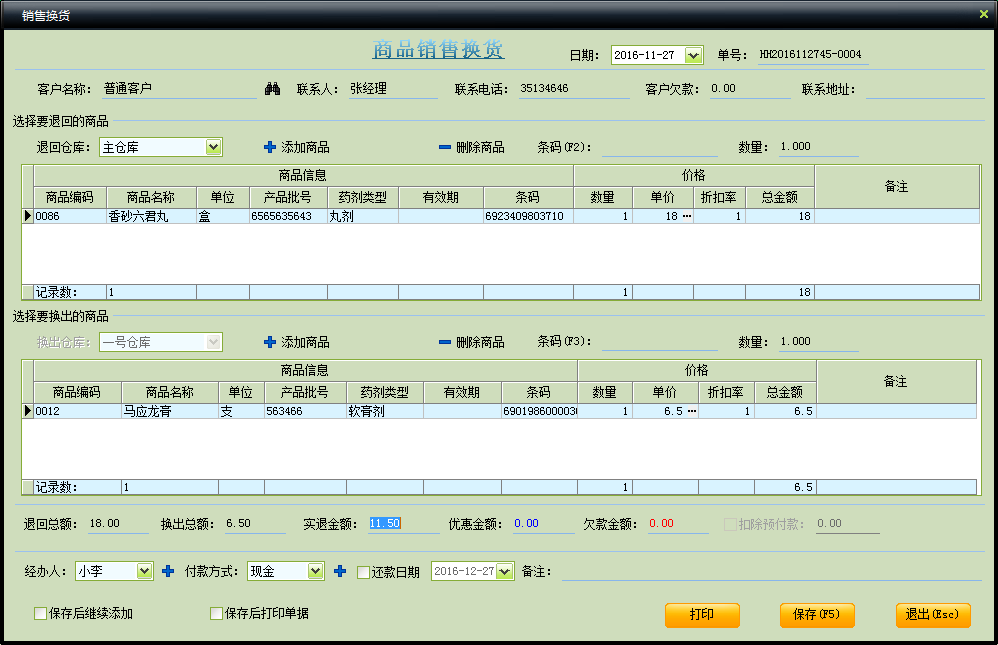Viewport: 998px width, 645px height.
Task: Click the 总金额 header in exchange-out table
Action: coord(785,392)
